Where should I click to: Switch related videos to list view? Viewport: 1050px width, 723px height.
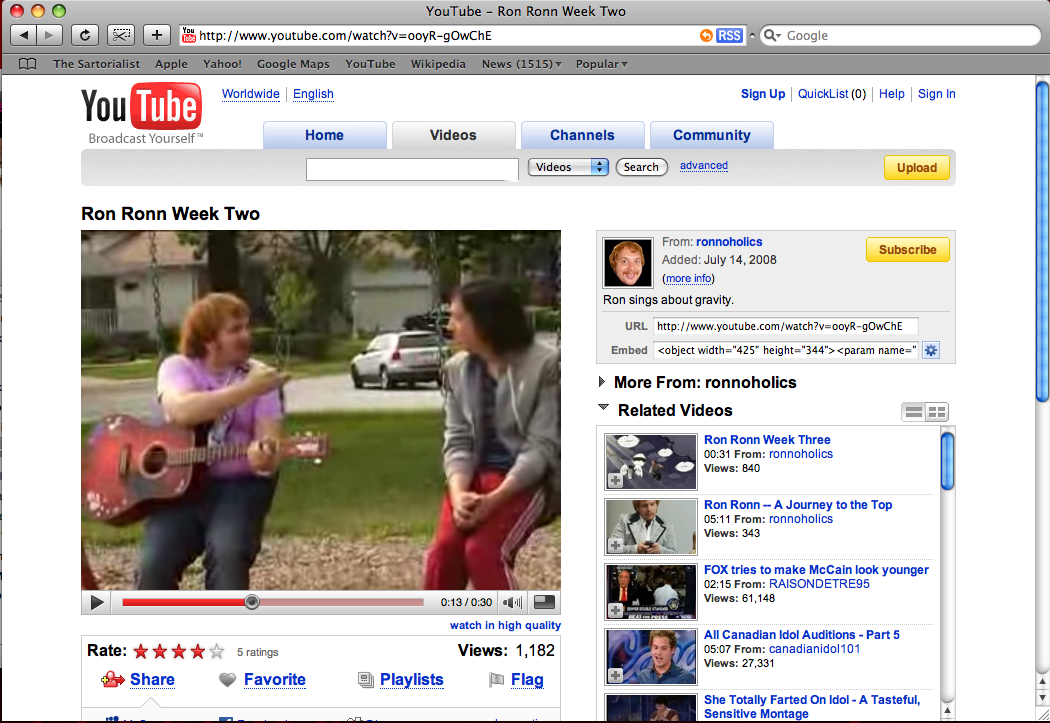pos(913,412)
